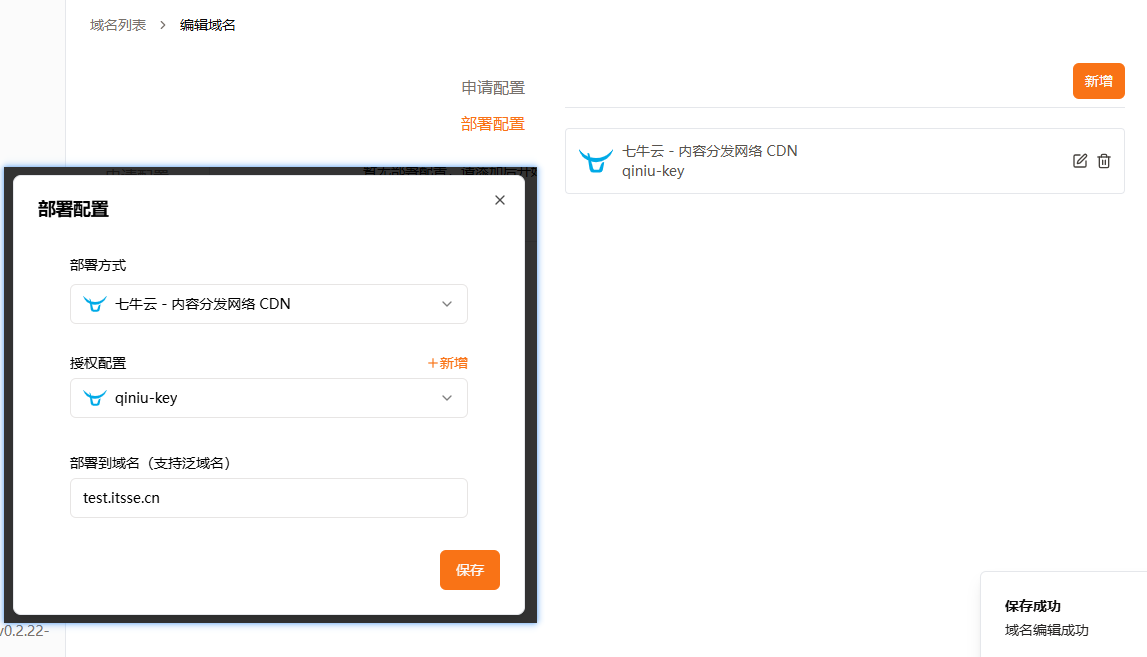Screen dimensions: 1147x657
Task: Go to 域名列表 breadcrumb
Action: coord(118,25)
